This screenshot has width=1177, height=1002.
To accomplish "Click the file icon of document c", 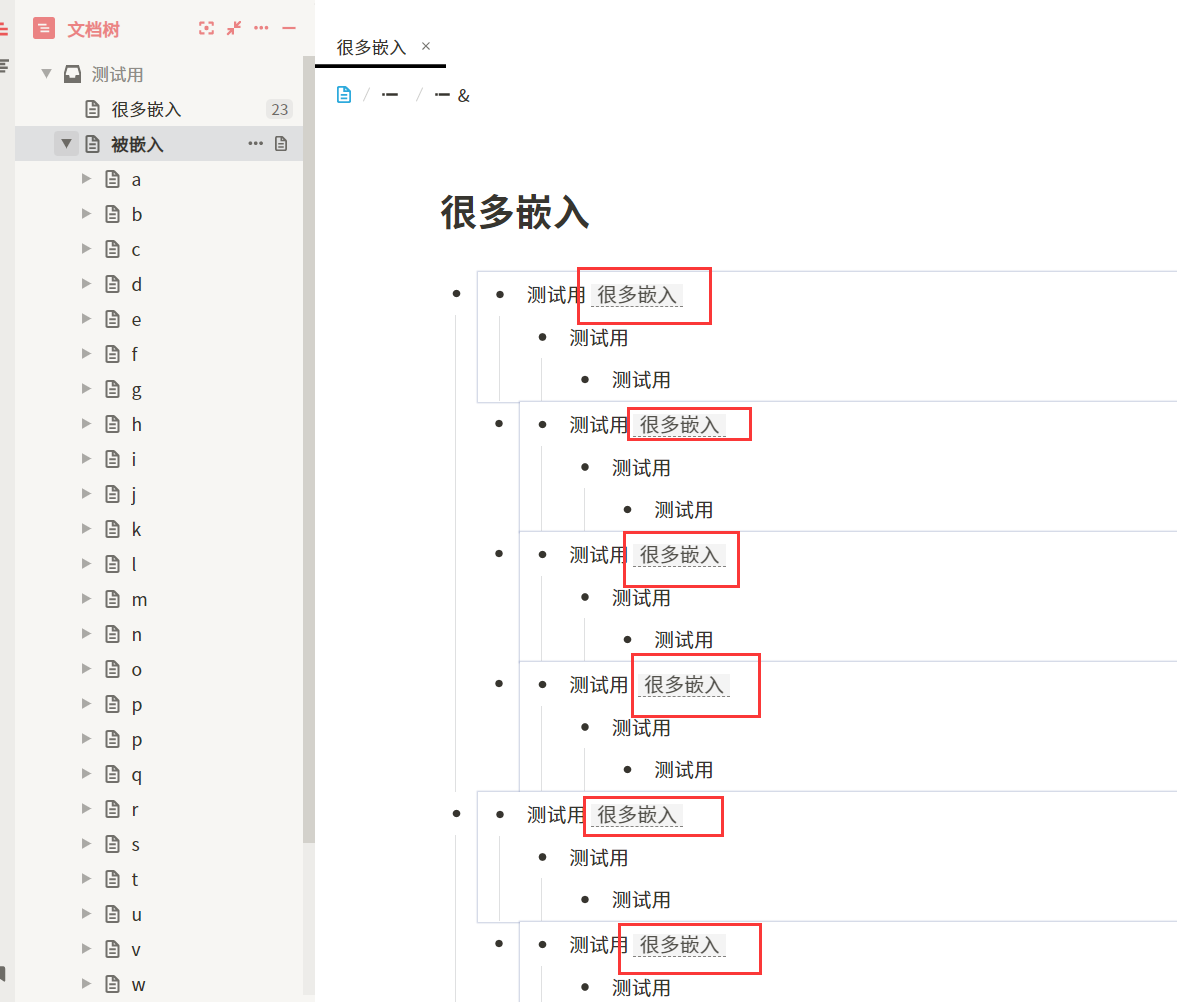I will [113, 249].
